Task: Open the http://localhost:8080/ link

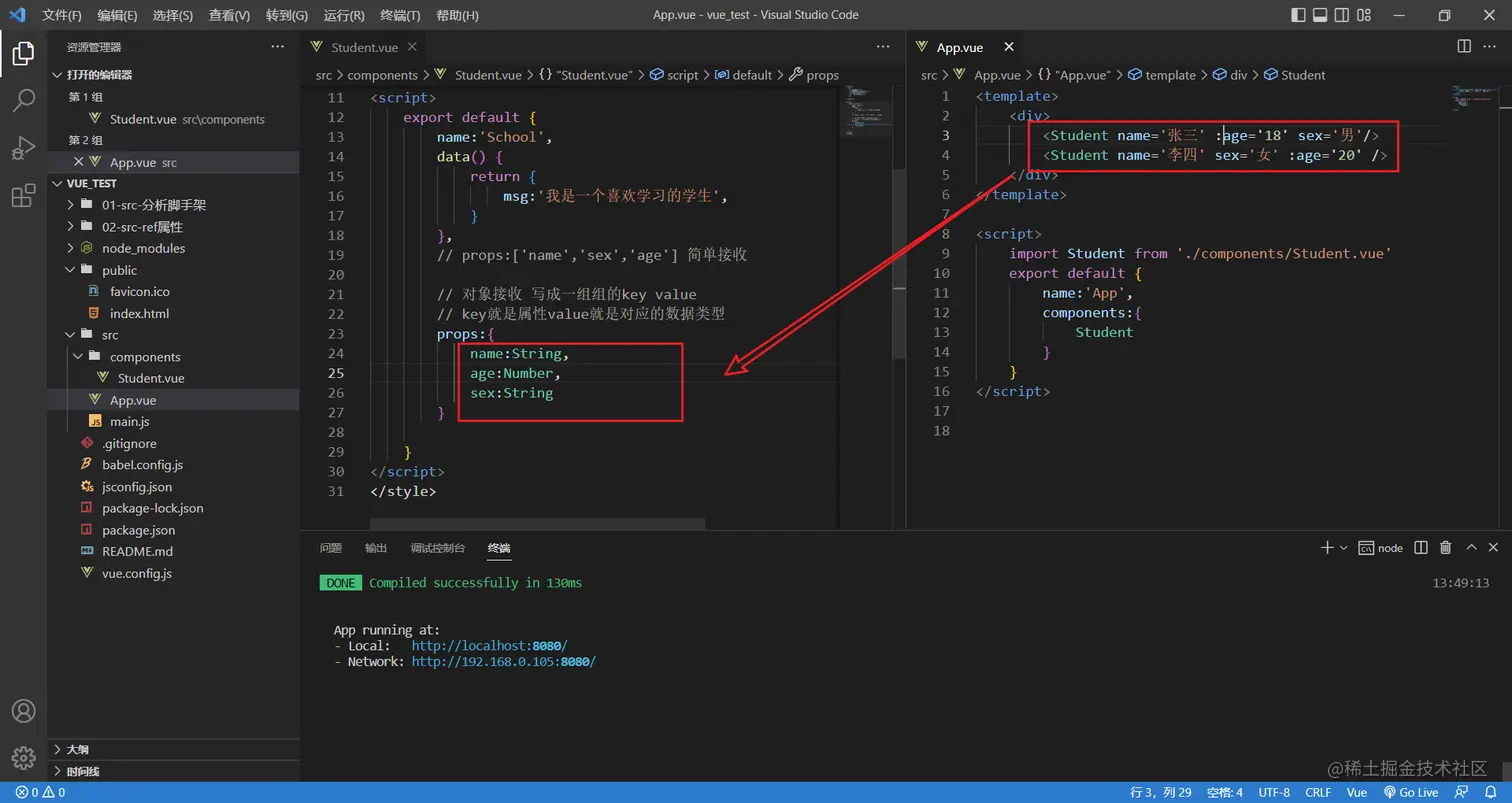Action: (490, 646)
